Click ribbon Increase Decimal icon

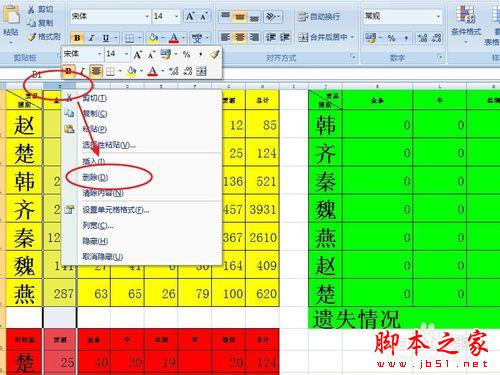tap(422, 38)
